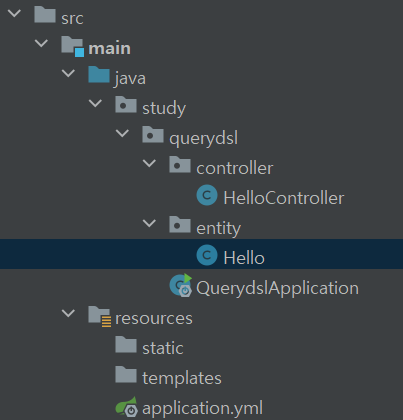The image size is (403, 420).
Task: Click the application.yml Spring config icon
Action: (x=127, y=406)
